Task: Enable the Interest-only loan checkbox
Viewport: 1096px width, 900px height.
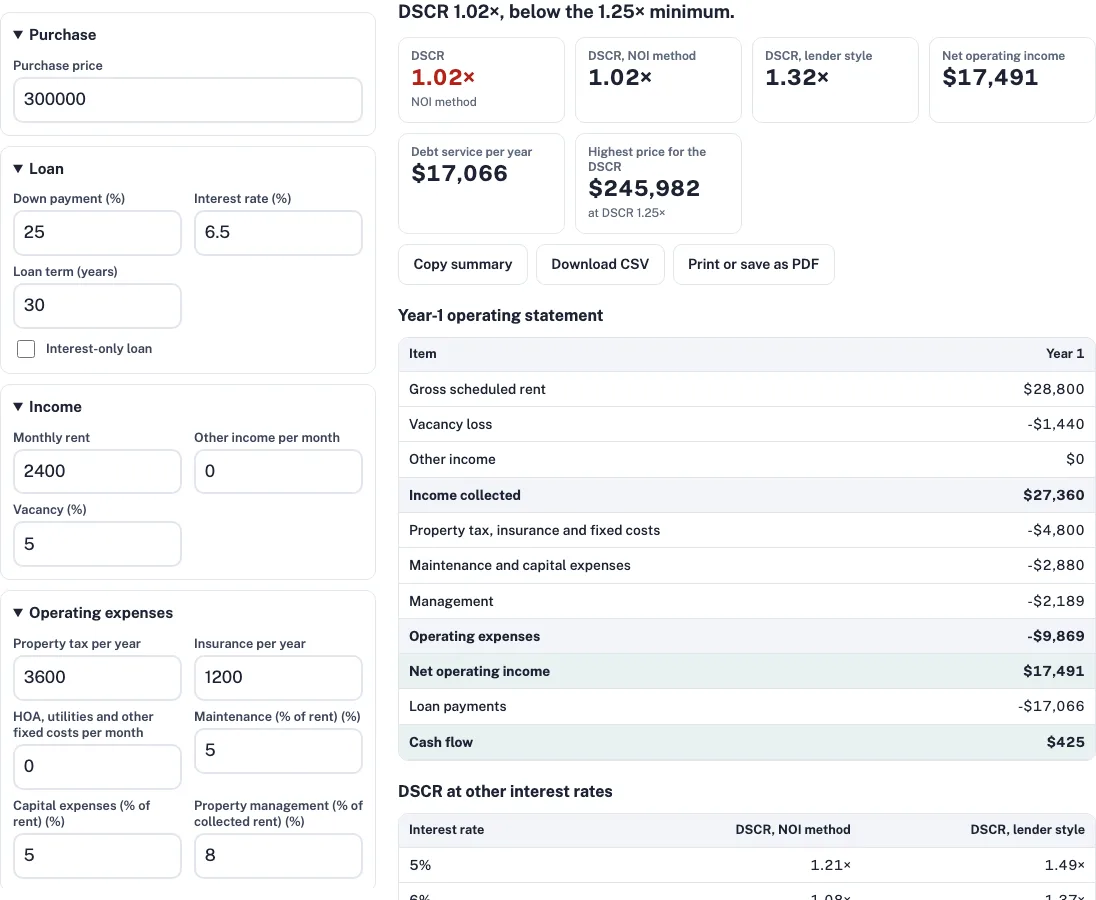Action: pyautogui.click(x=26, y=349)
